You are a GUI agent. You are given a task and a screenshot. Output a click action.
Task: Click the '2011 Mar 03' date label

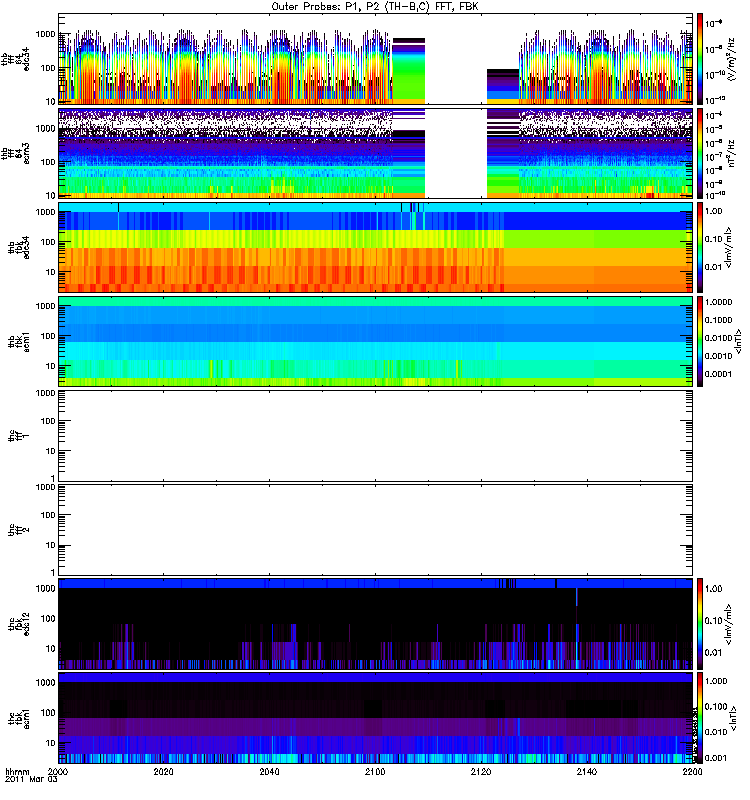pos(31,780)
